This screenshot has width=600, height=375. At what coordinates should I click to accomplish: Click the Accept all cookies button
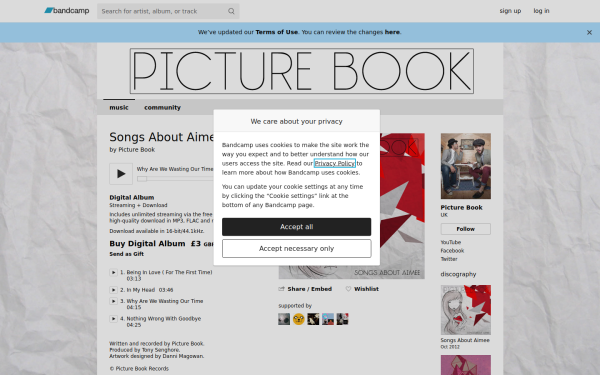click(297, 227)
